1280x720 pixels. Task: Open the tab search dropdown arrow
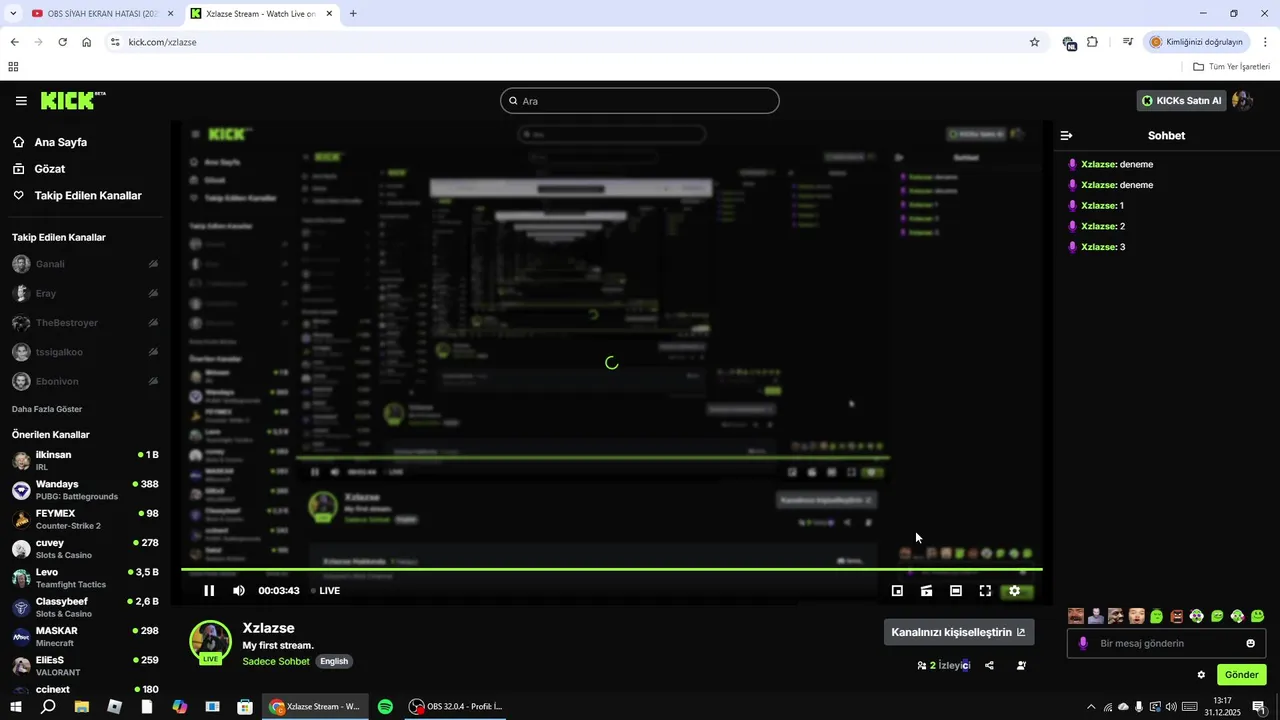(x=12, y=14)
